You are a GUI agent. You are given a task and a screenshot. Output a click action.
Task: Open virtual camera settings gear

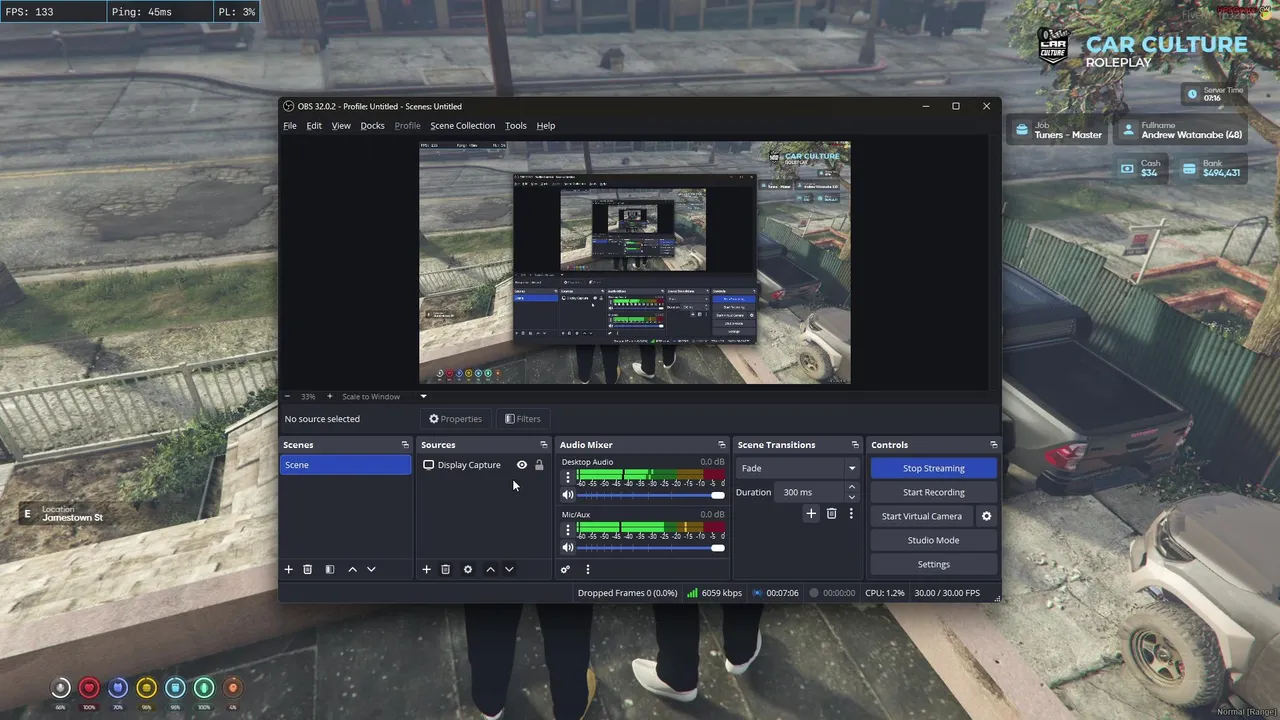(986, 516)
